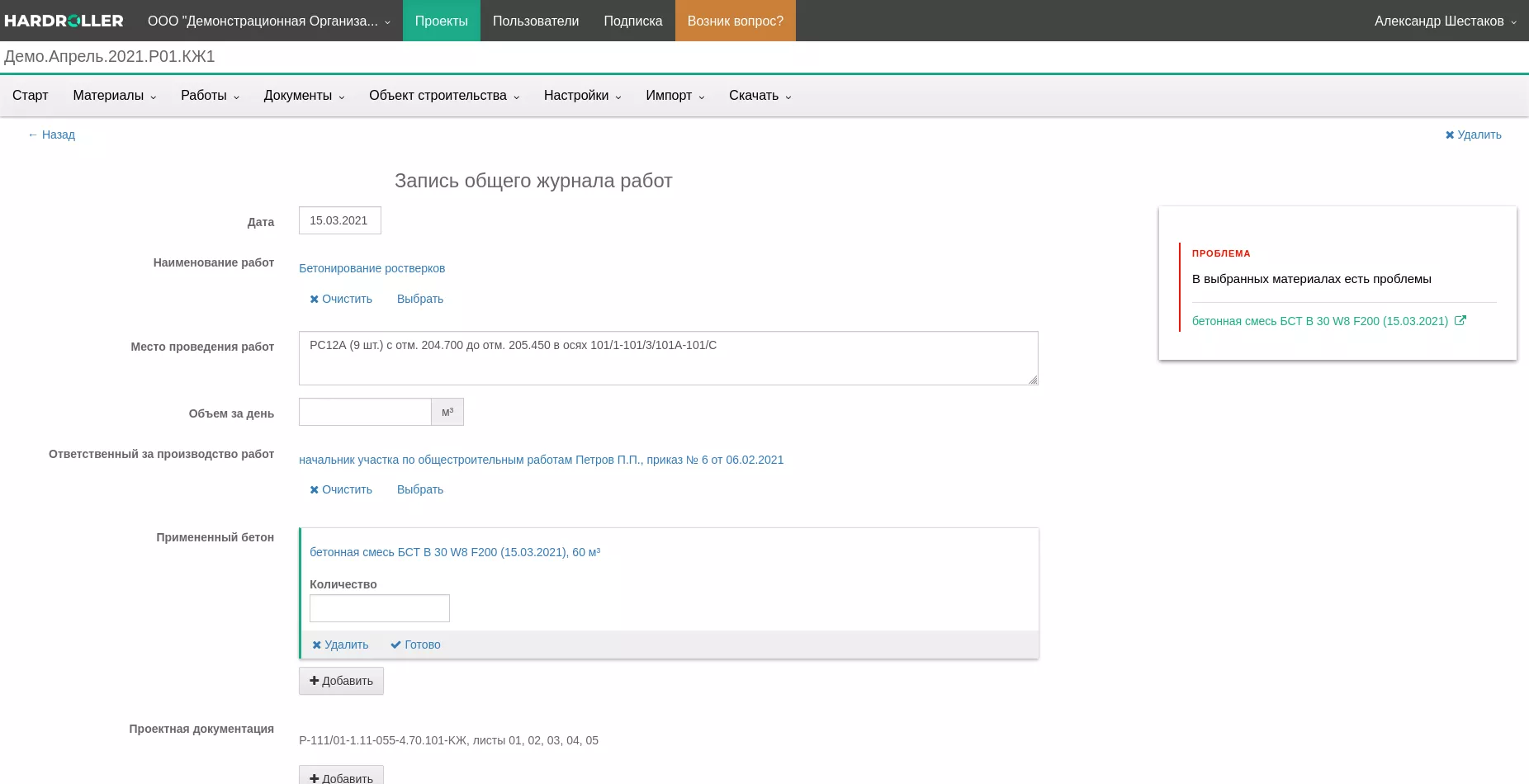Clear the Наименование работ selection
The height and width of the screenshot is (784, 1529).
(341, 299)
